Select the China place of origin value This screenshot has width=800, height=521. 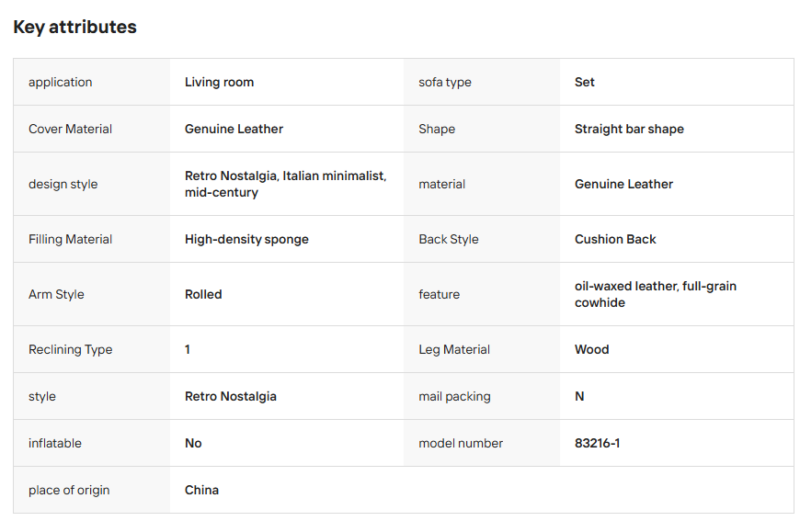click(x=202, y=490)
